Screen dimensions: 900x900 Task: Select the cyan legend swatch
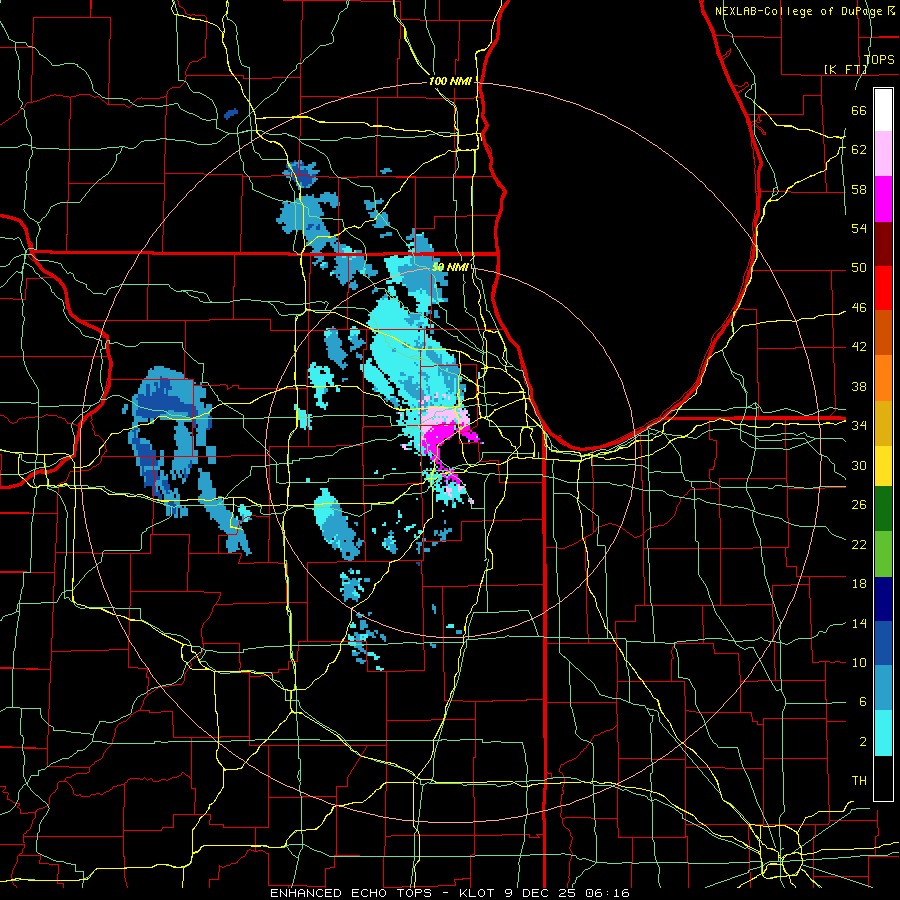click(883, 733)
